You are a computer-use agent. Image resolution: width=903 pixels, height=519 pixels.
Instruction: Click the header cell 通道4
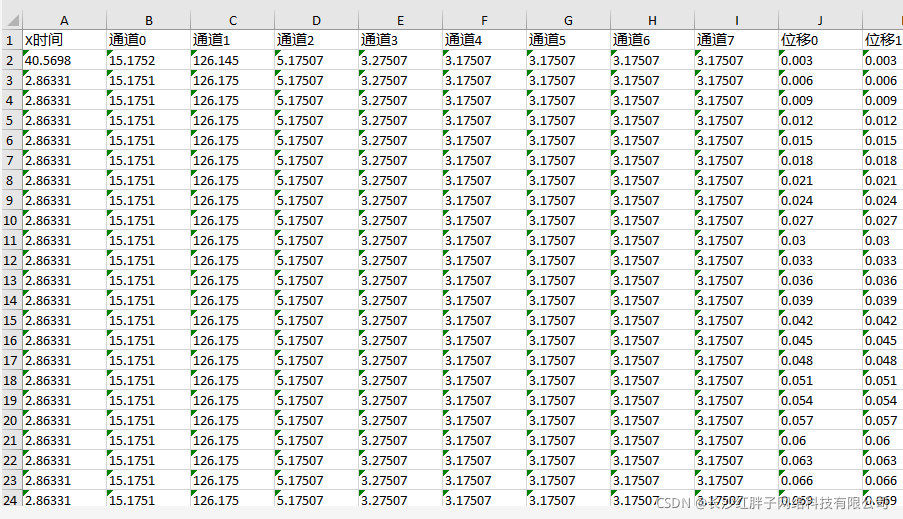(484, 40)
